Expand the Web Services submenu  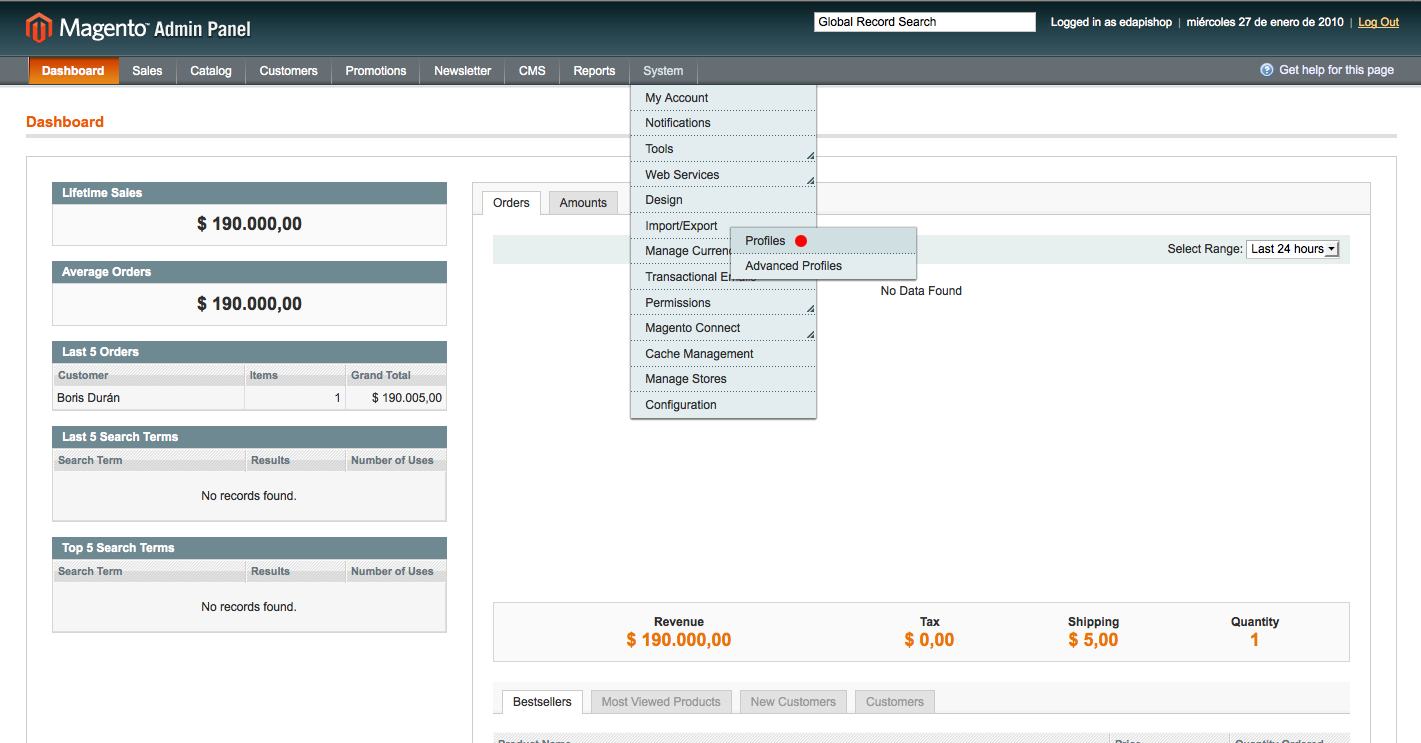click(x=723, y=175)
